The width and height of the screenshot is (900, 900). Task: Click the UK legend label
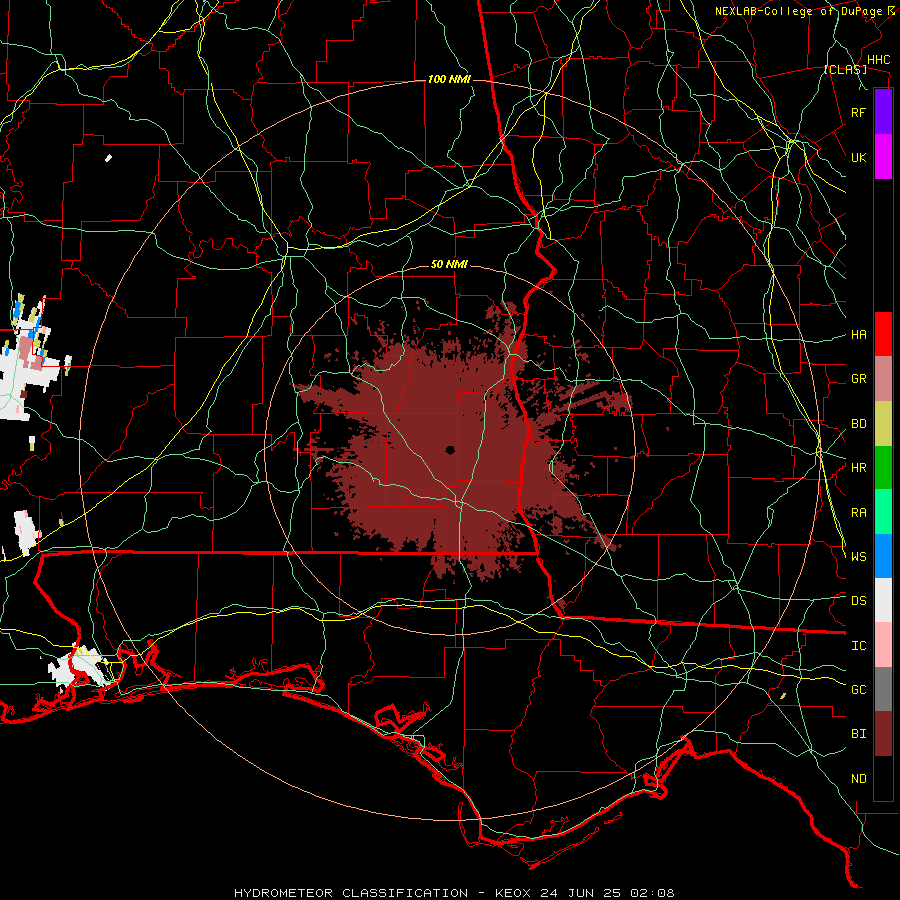click(859, 157)
